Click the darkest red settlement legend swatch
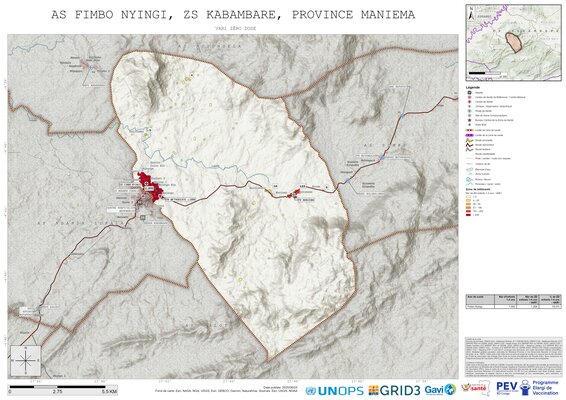This screenshot has width=566, height=400. 469,215
